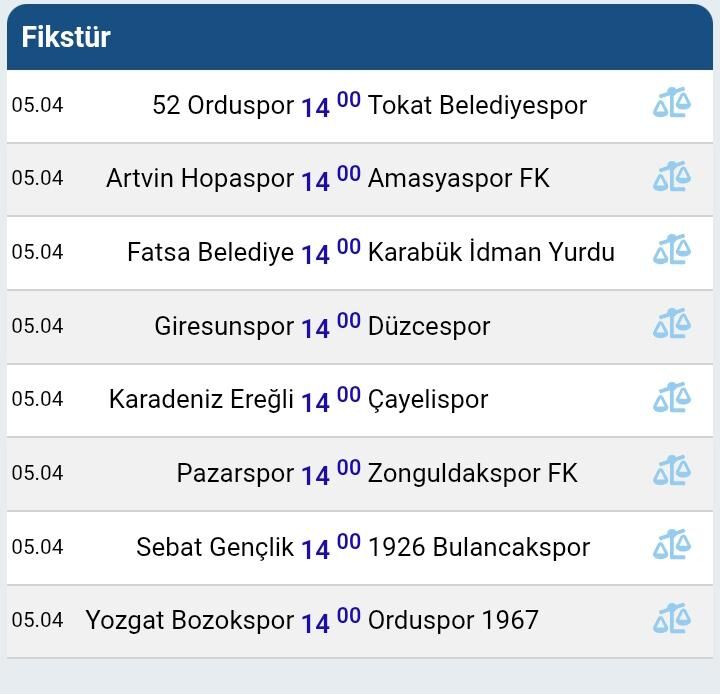This screenshot has height=694, width=720.
Task: Open scales icon for Zonguldakspor FK match
Action: click(x=672, y=471)
